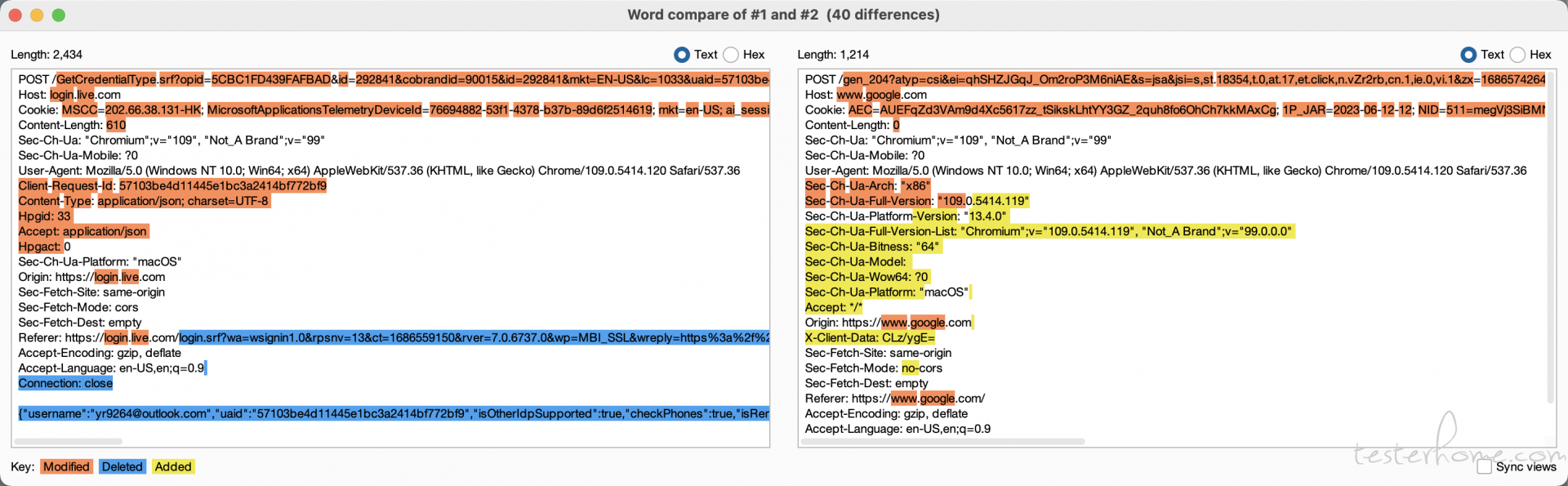Click the "Sec-Fetch-Mode: no-cors" line
This screenshot has width=1568, height=486.
pos(874,368)
